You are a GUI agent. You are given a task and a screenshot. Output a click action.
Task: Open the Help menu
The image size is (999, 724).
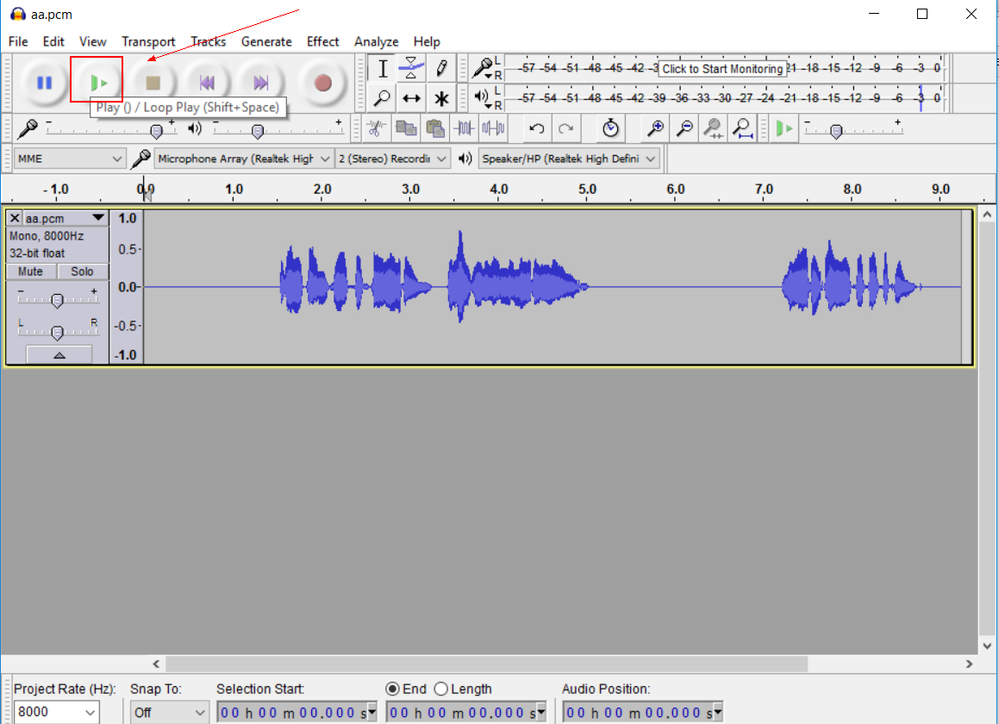tap(426, 41)
